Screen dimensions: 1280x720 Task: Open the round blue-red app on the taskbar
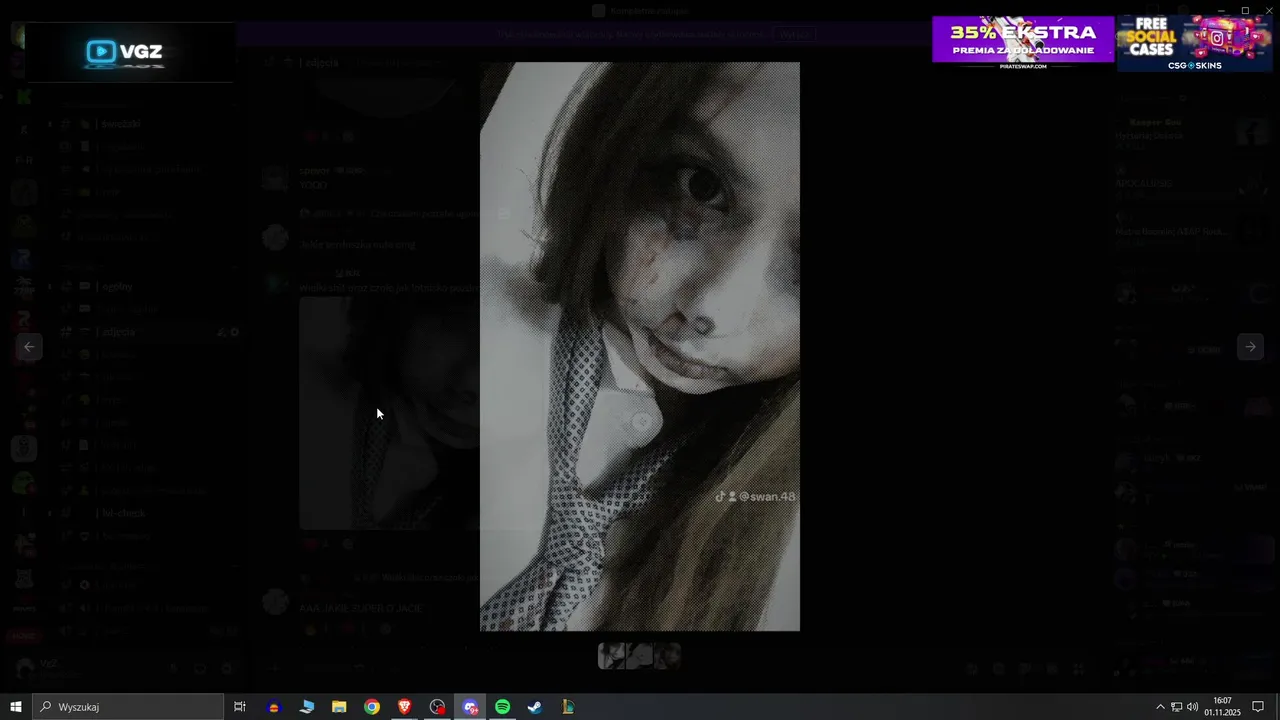pyautogui.click(x=274, y=707)
